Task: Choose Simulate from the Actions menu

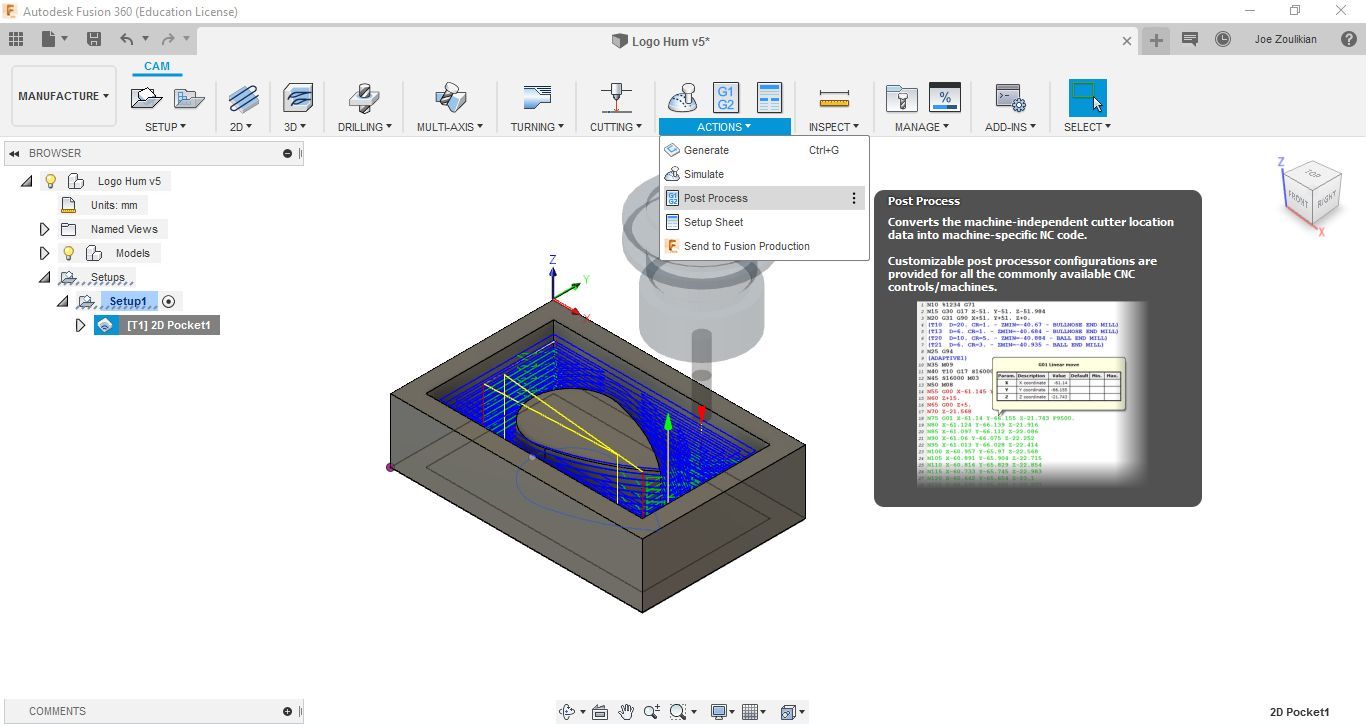Action: coord(764,174)
